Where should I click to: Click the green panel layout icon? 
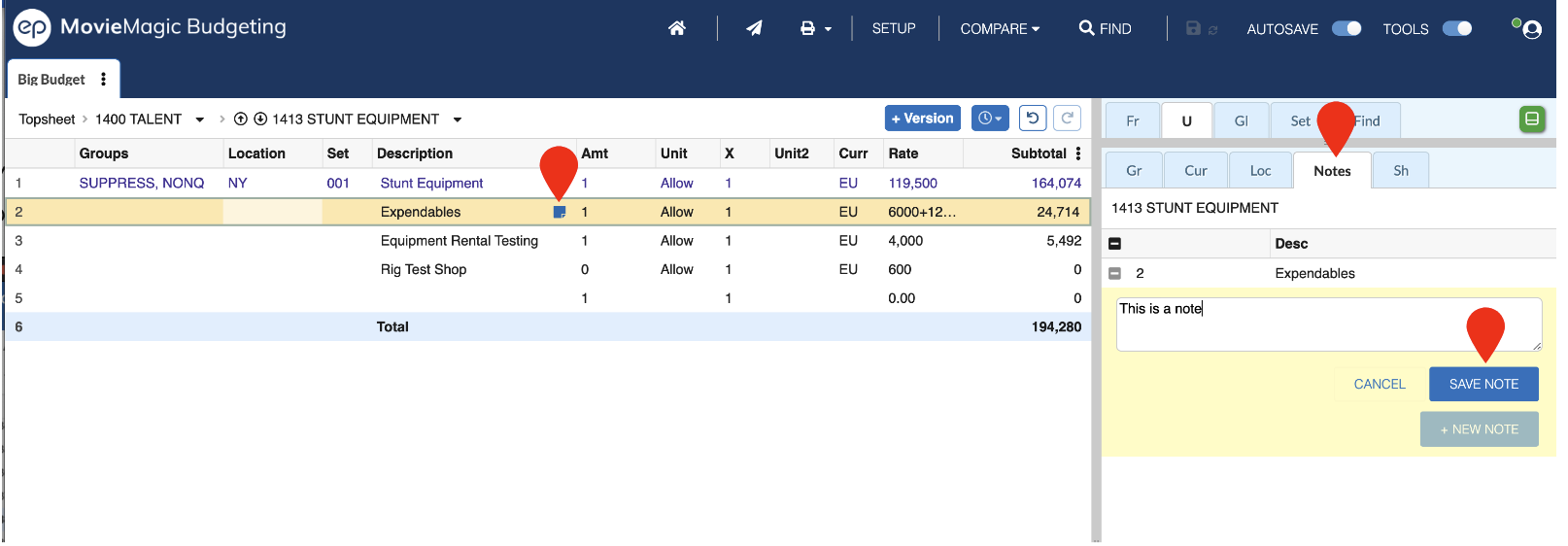tap(1532, 119)
